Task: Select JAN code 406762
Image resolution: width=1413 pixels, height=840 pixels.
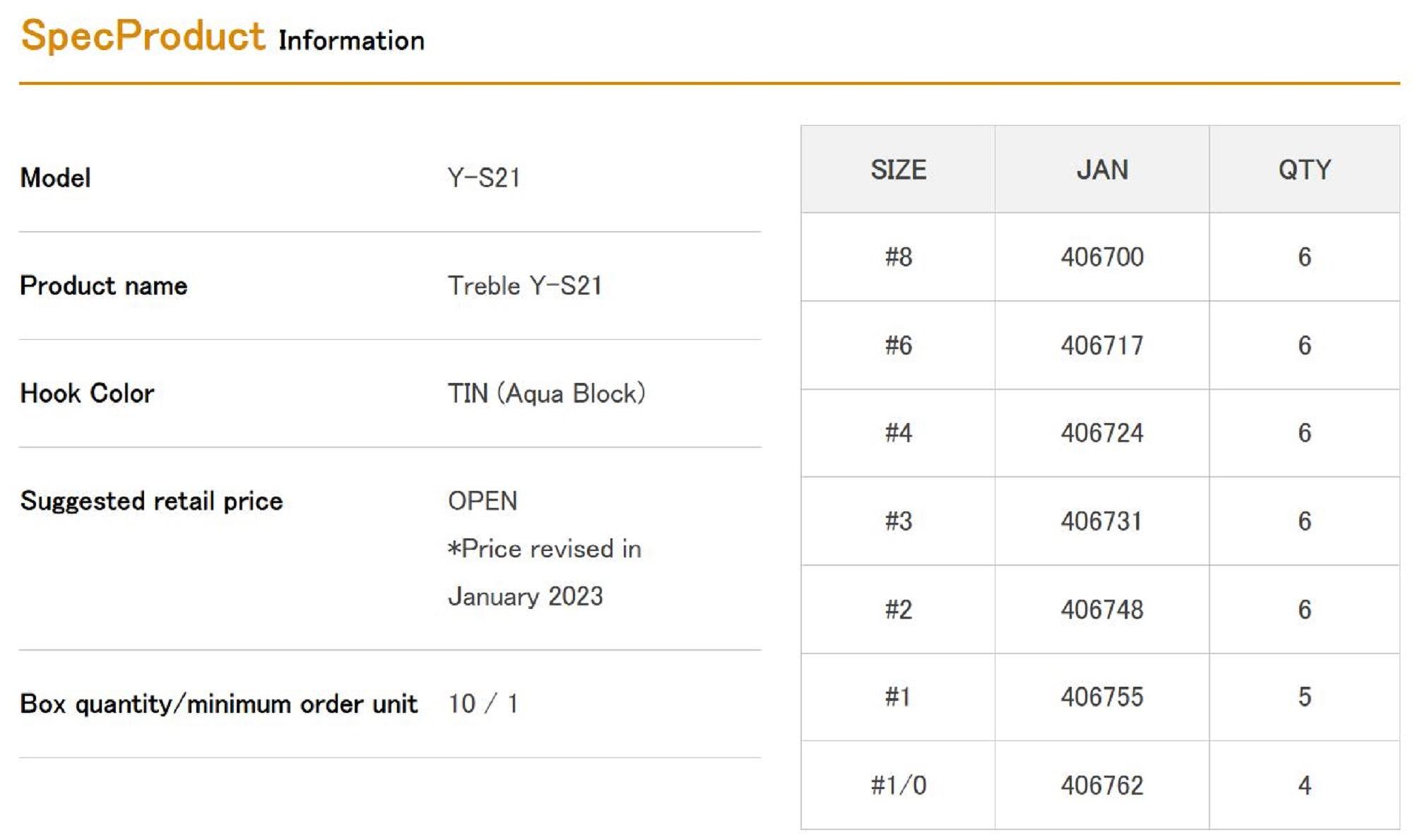Action: pos(1101,786)
